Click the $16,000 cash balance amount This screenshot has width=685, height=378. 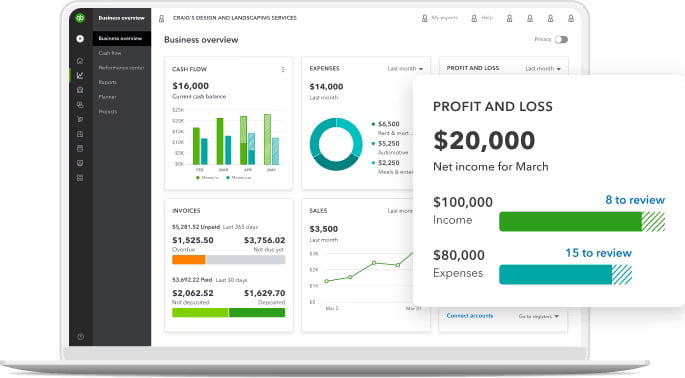pyautogui.click(x=190, y=86)
